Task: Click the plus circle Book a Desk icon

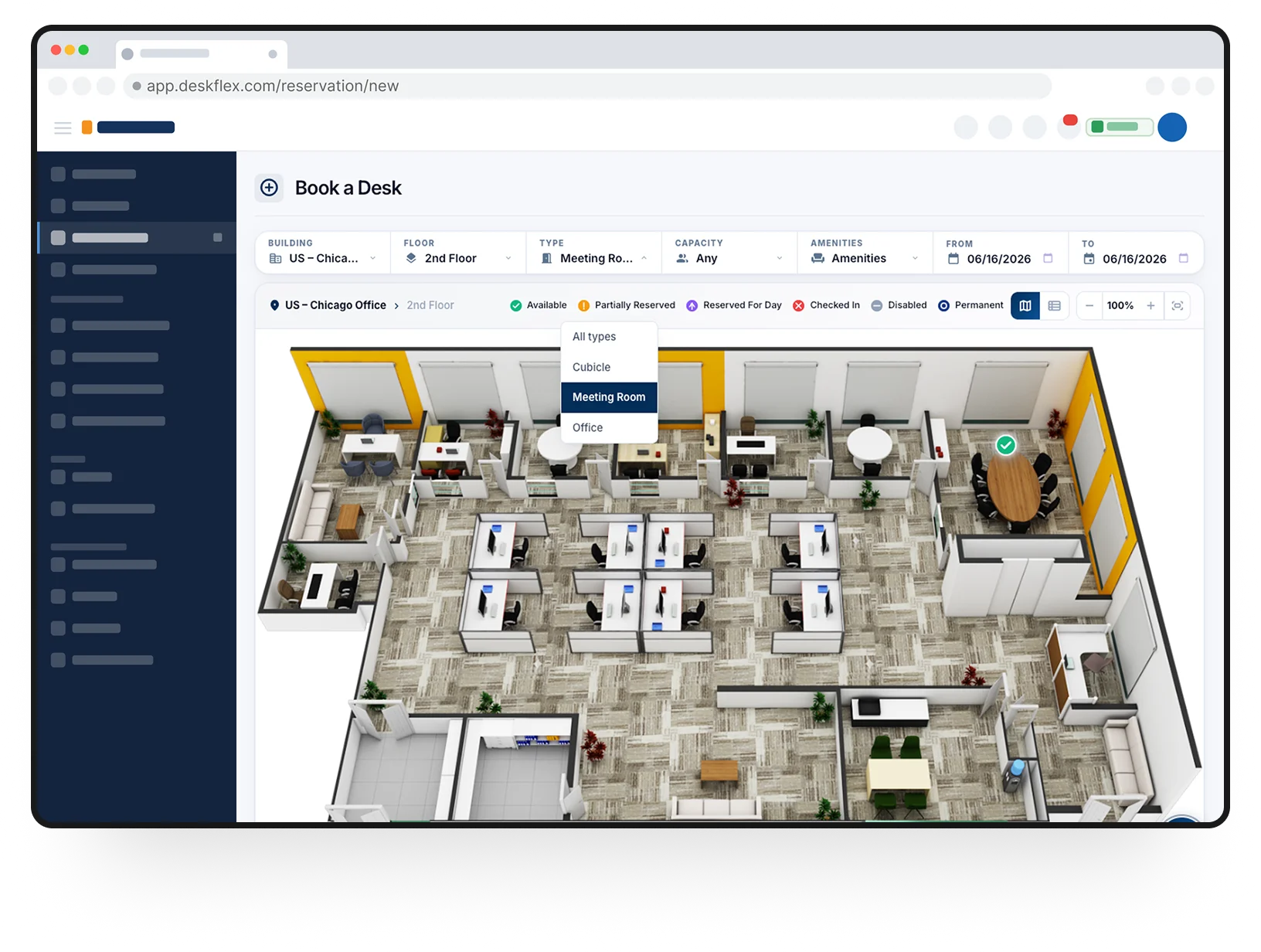Action: pyautogui.click(x=269, y=188)
